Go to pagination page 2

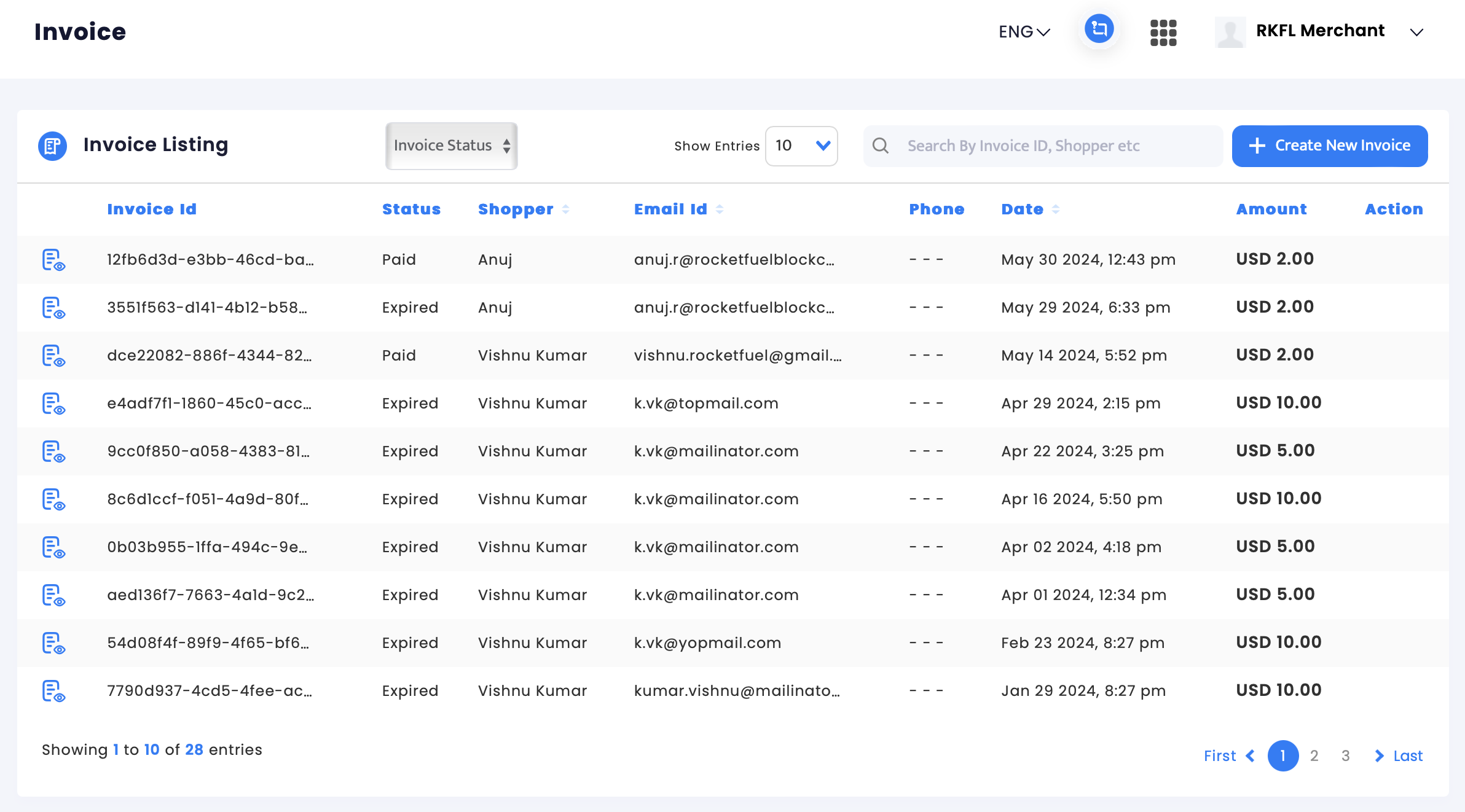coord(1314,755)
